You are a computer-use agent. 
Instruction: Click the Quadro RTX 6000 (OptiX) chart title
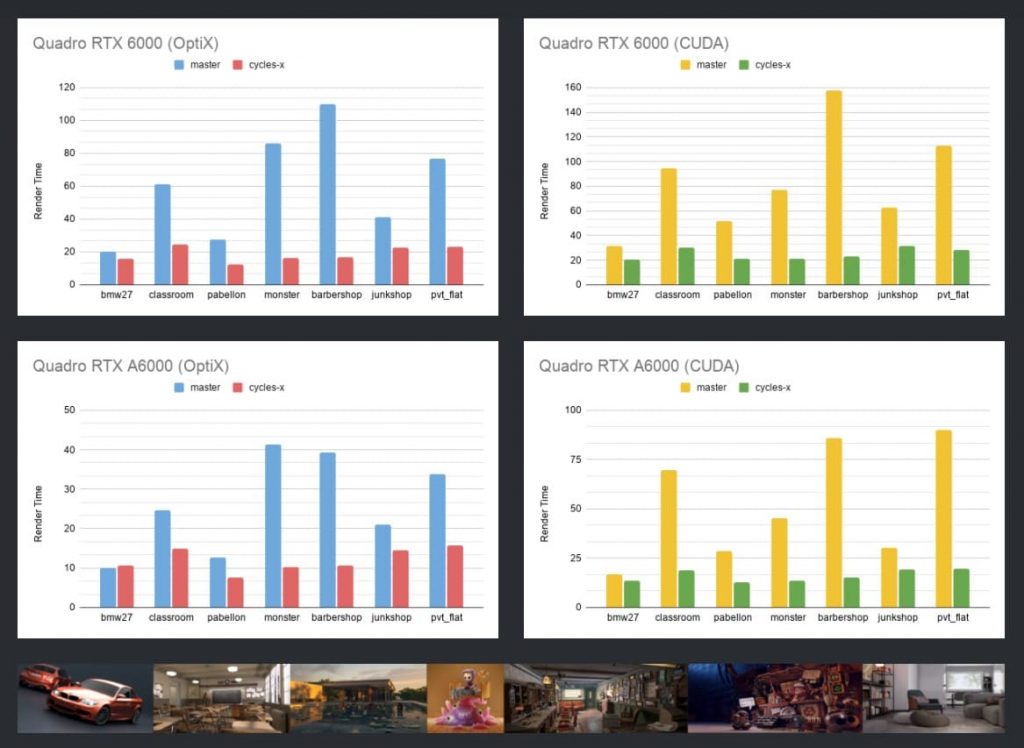pyautogui.click(x=125, y=43)
